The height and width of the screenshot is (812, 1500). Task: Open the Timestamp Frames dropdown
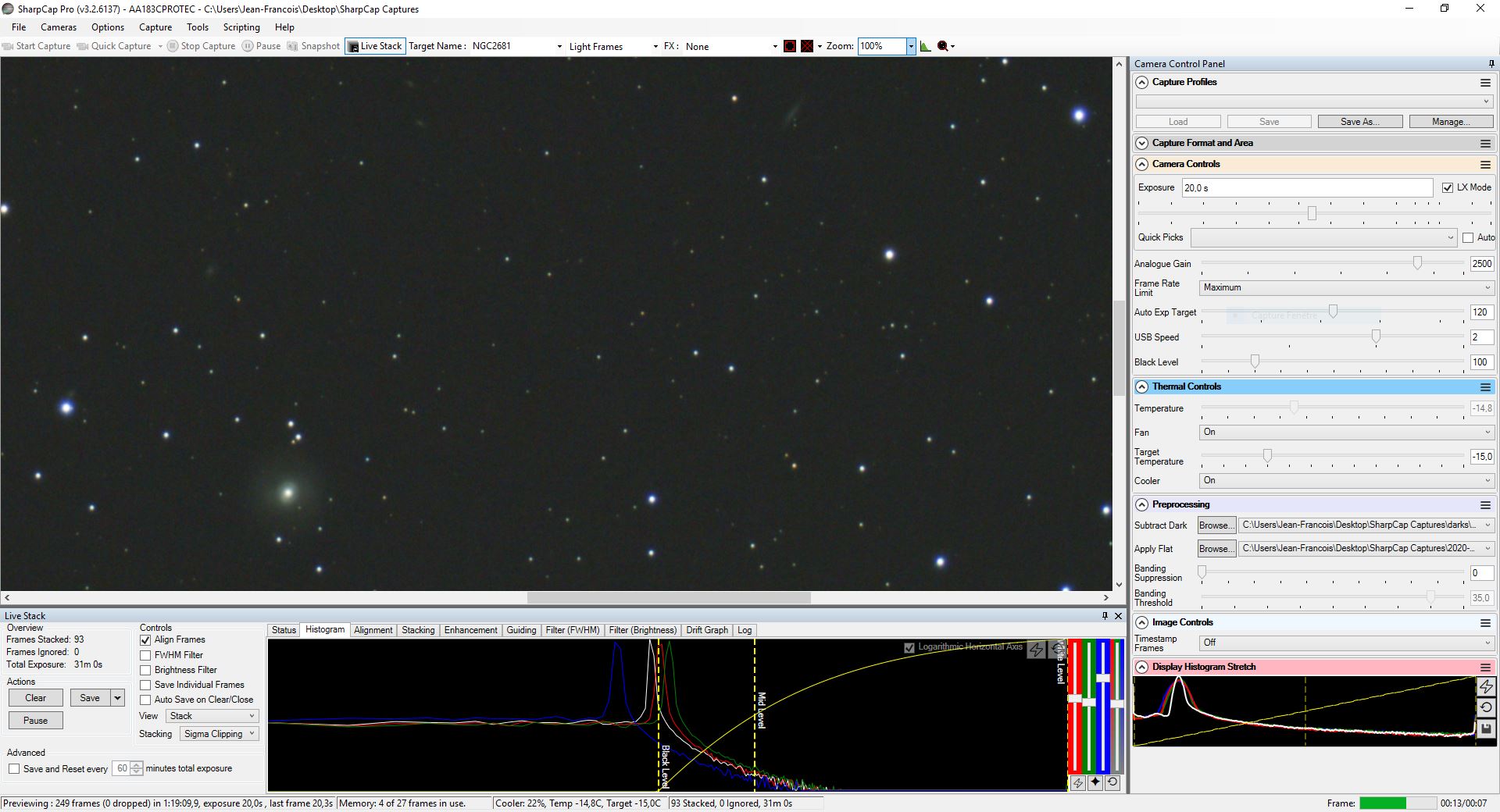pyautogui.click(x=1346, y=643)
